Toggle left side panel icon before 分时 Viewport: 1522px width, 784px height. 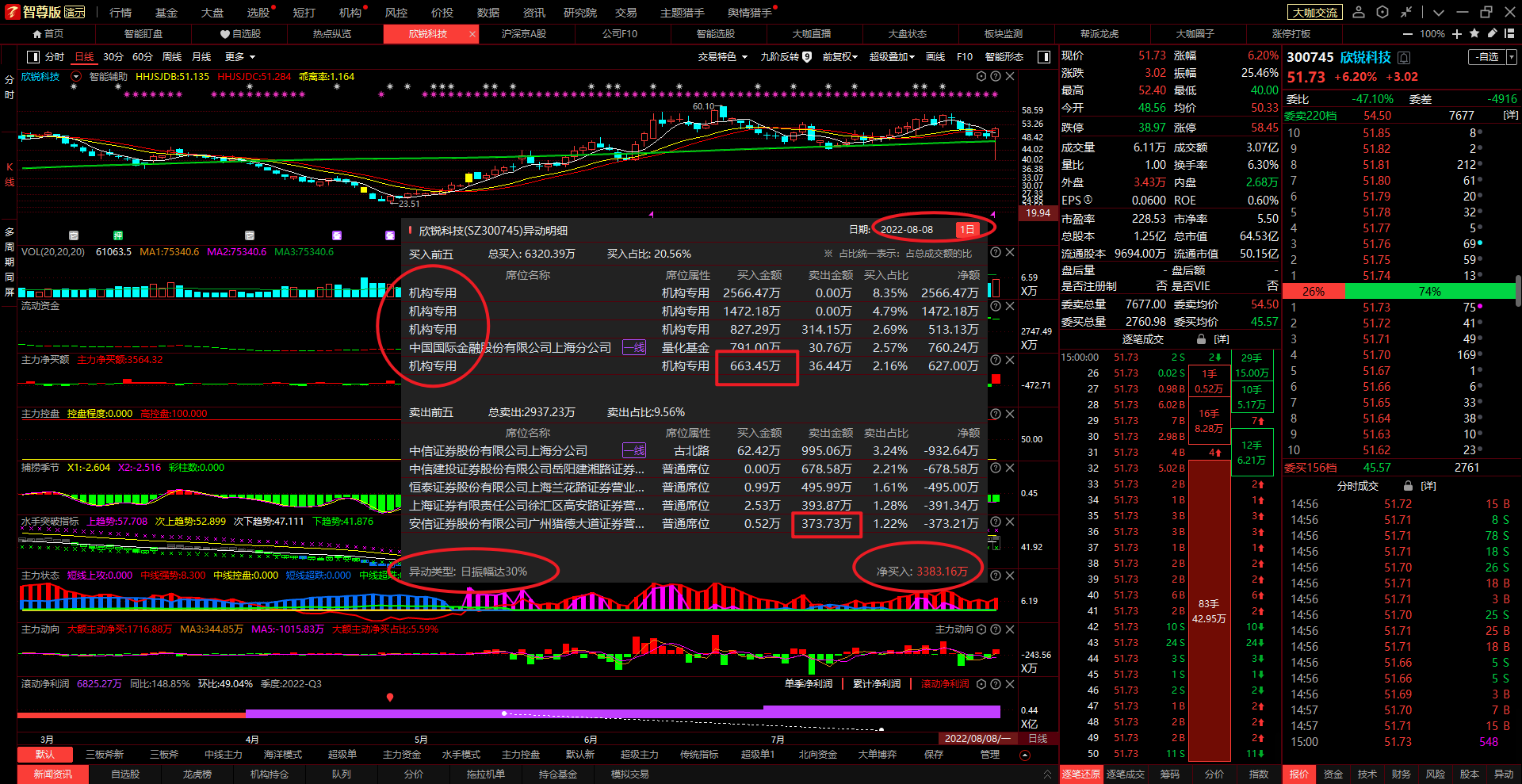point(33,57)
